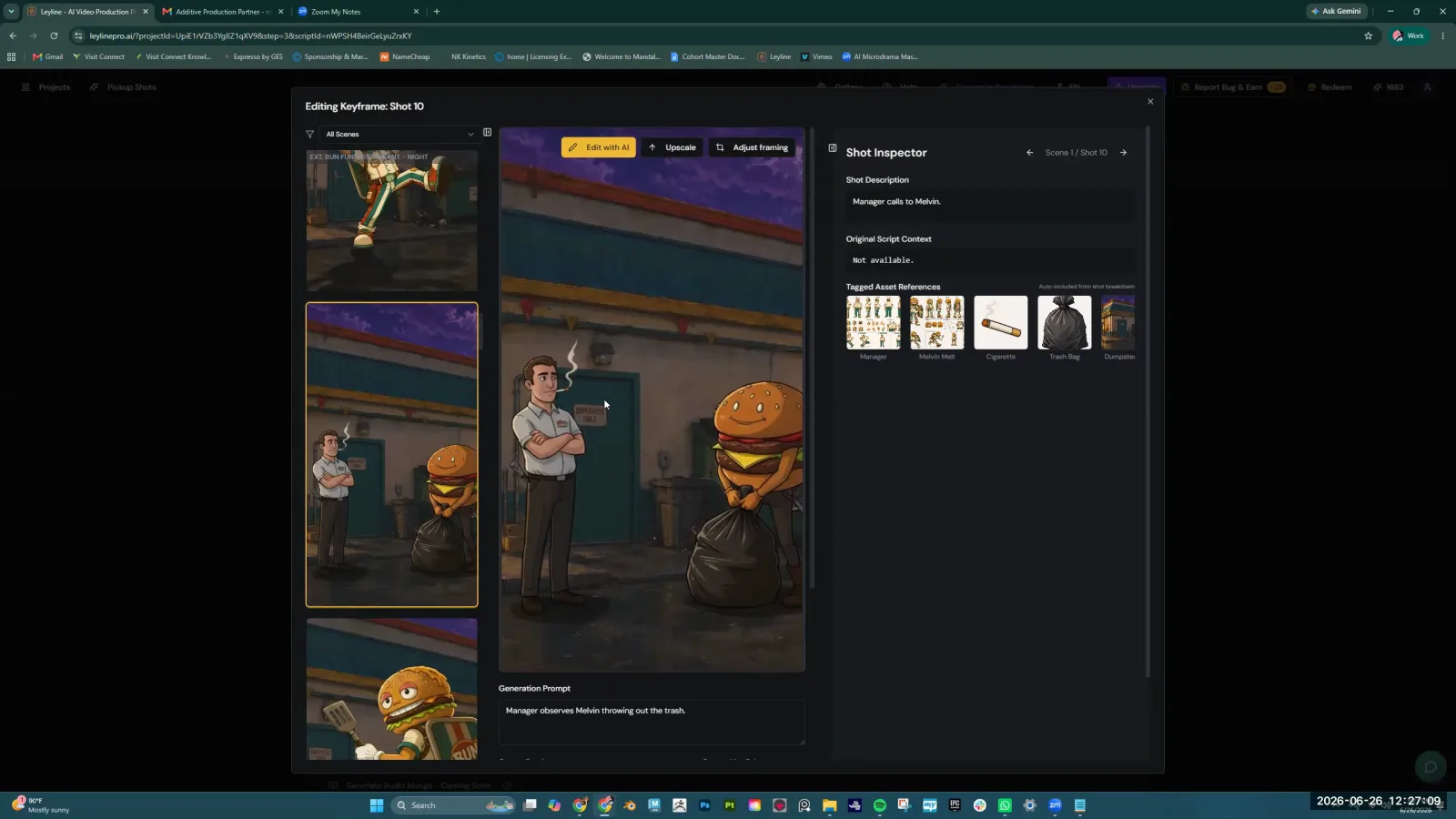
Task: Bookmark this page with the star
Action: pos(1368,35)
